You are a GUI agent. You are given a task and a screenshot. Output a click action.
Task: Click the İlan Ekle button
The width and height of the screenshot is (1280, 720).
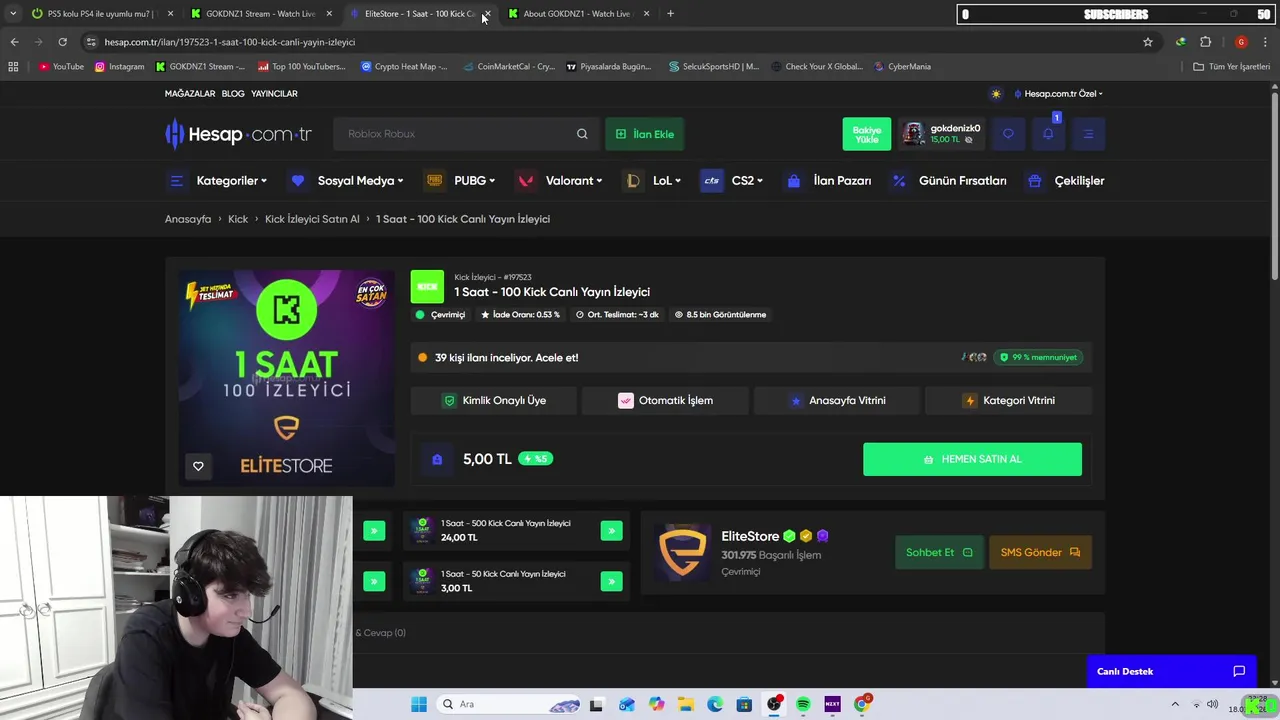click(645, 134)
